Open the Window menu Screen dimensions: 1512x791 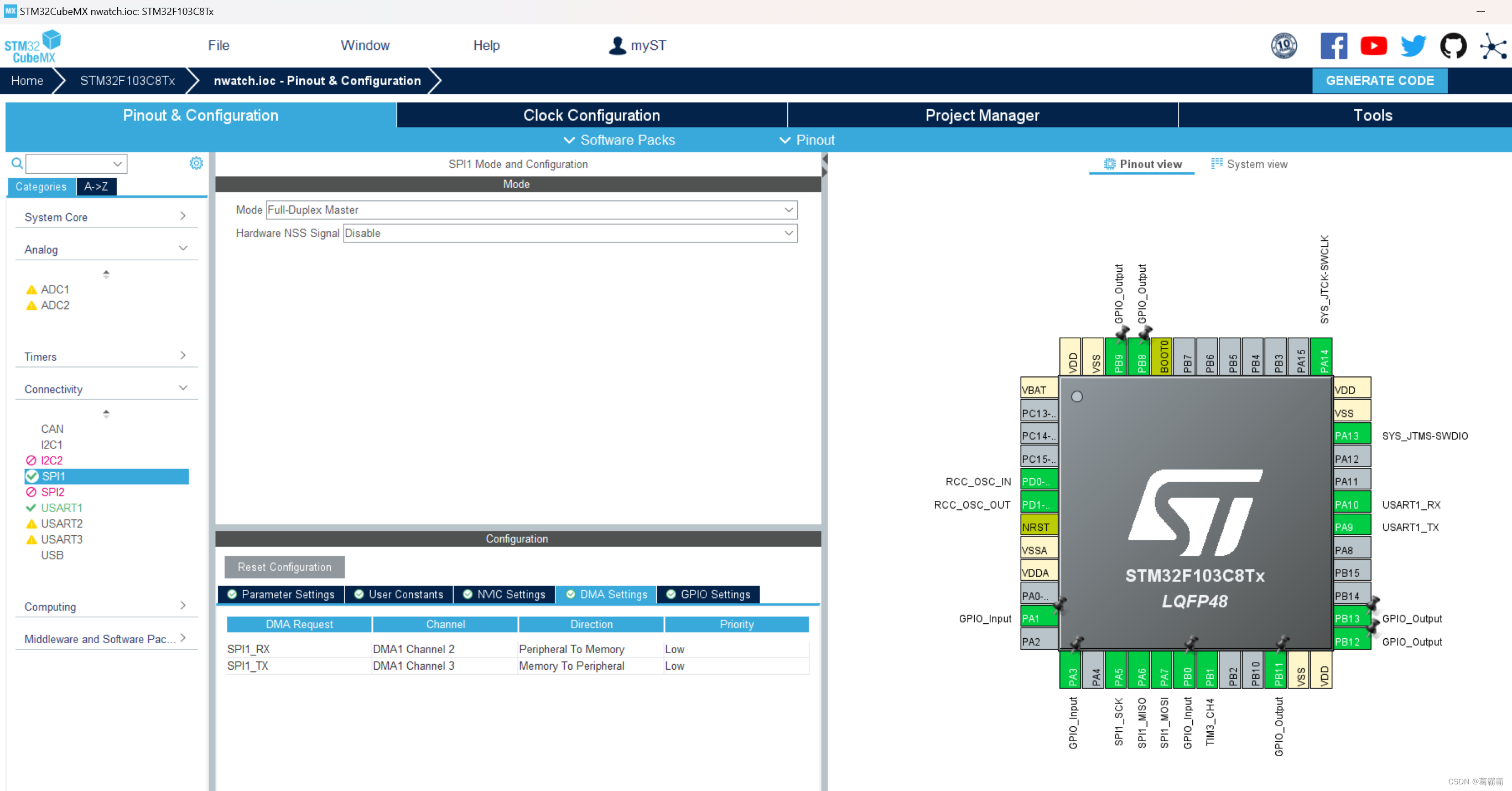[365, 45]
